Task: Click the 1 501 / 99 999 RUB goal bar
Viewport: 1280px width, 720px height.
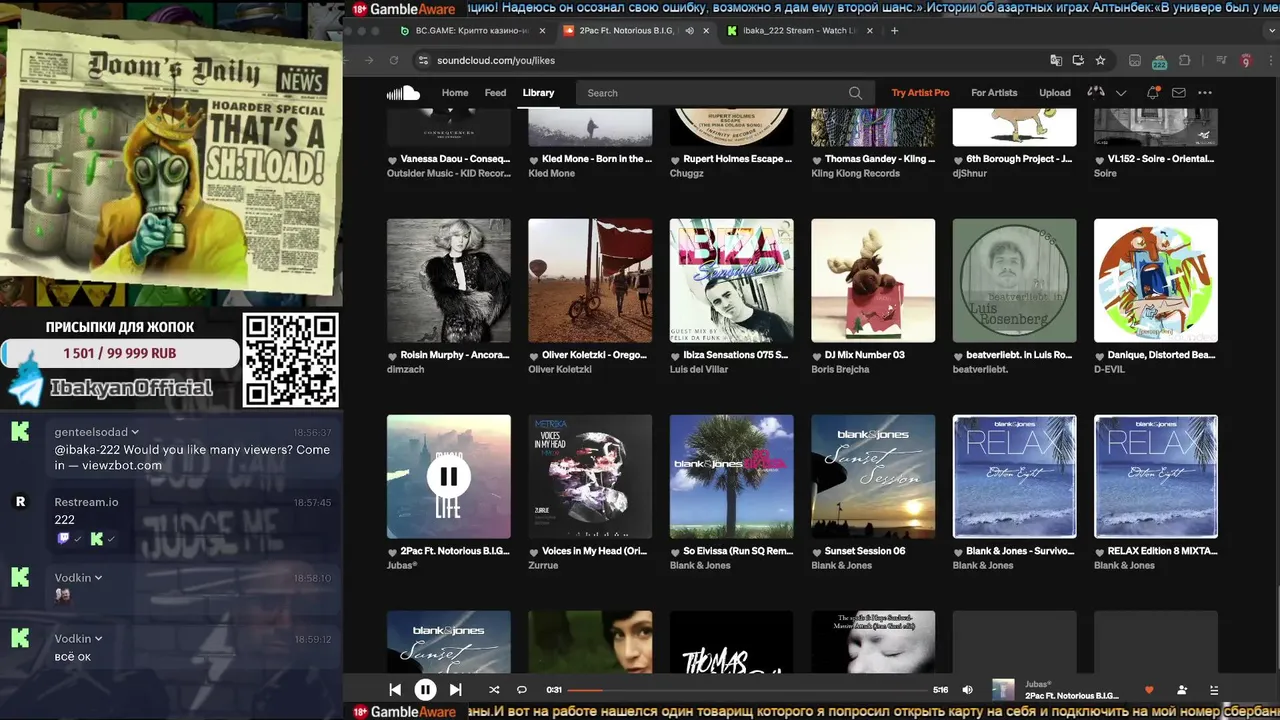Action: point(120,353)
